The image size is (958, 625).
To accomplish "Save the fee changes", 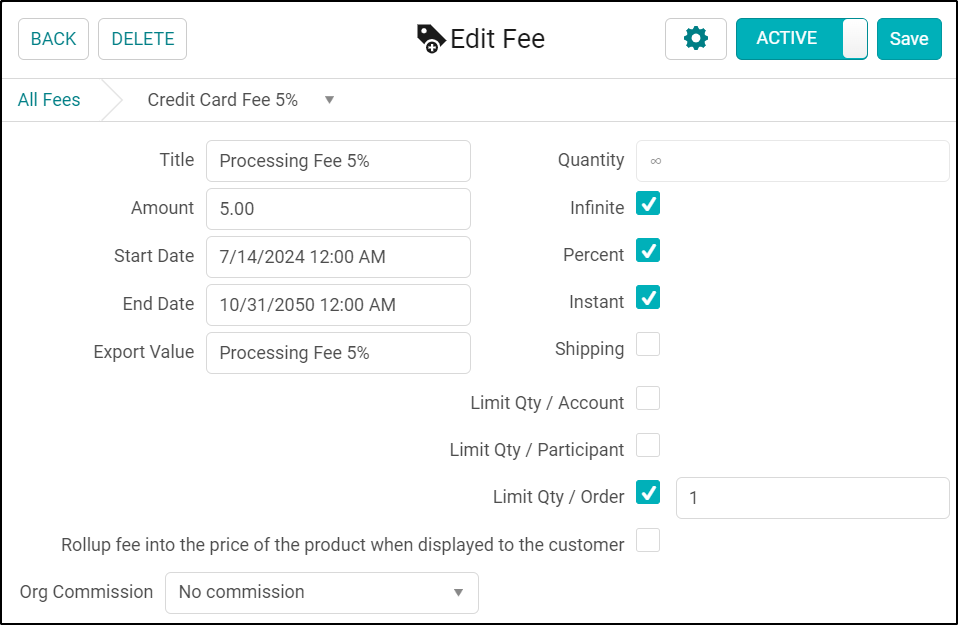I will 909,38.
